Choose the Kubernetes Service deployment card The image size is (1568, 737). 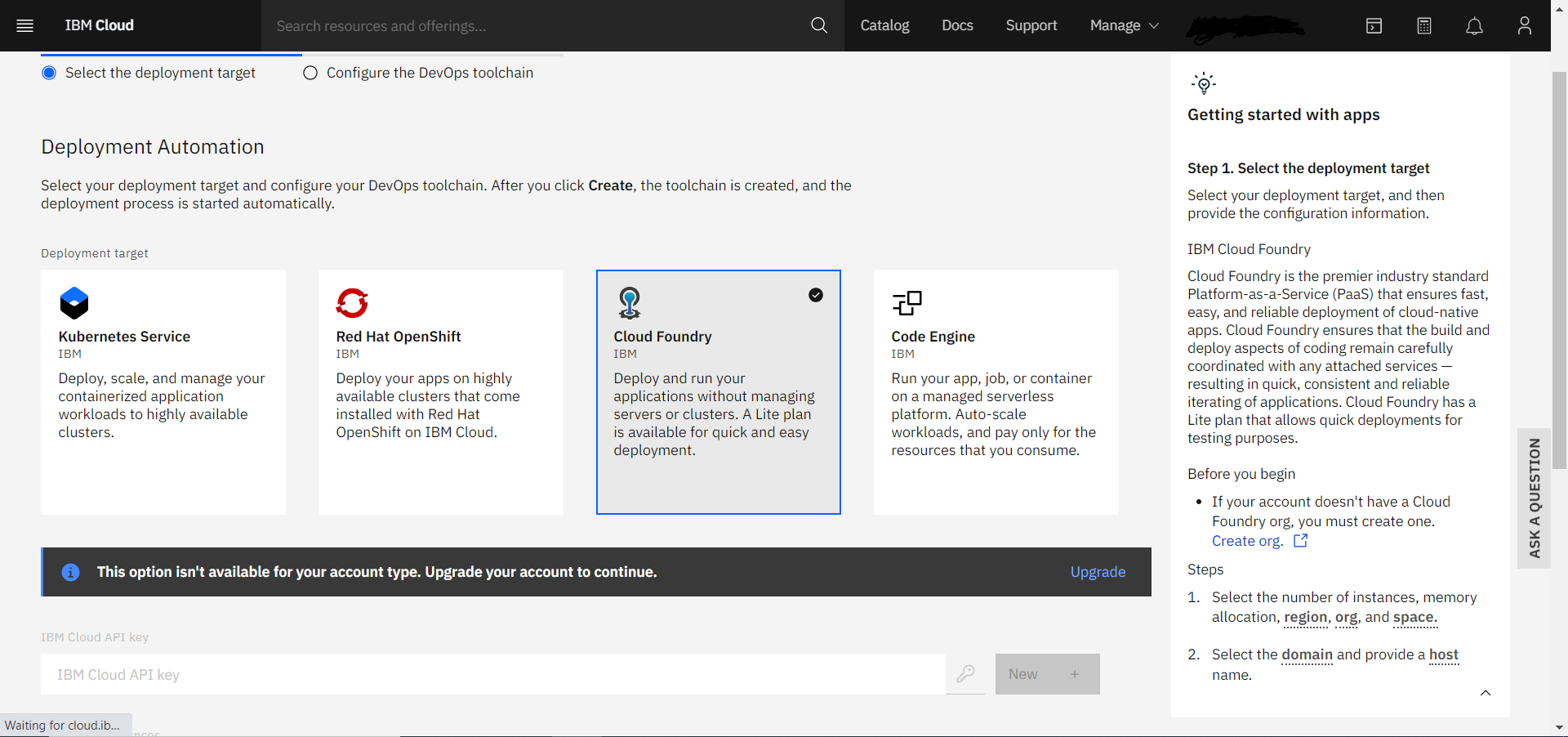click(x=163, y=392)
